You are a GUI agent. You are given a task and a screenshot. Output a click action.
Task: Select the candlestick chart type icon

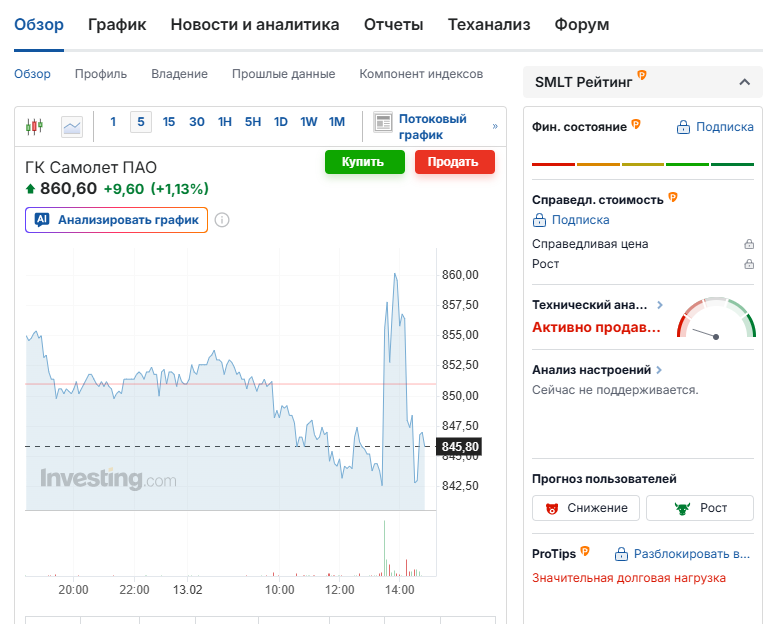36,126
